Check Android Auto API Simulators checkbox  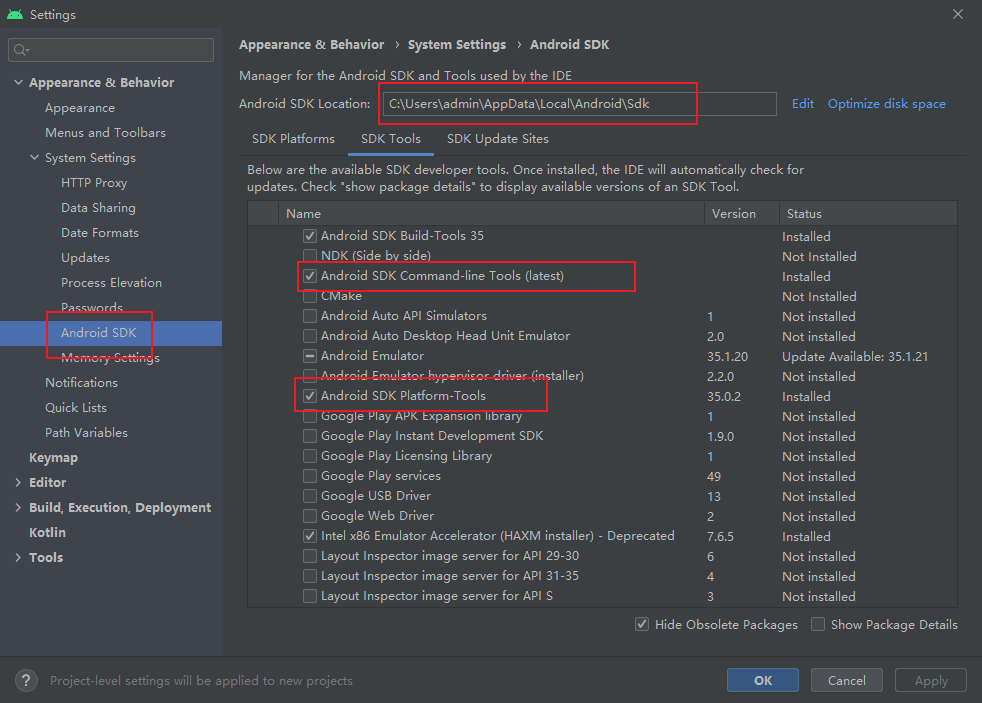pyautogui.click(x=309, y=316)
